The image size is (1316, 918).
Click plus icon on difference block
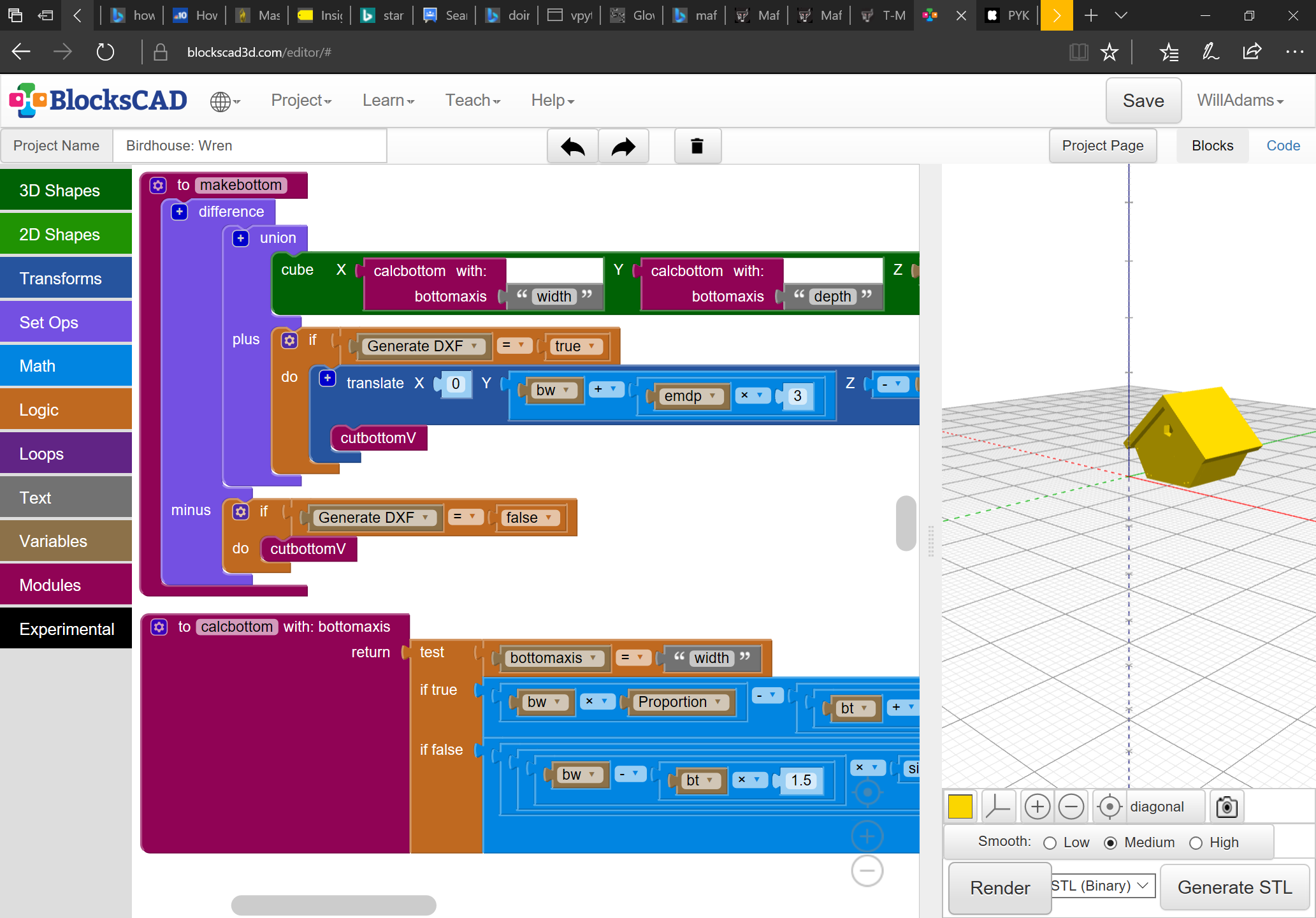coord(180,212)
